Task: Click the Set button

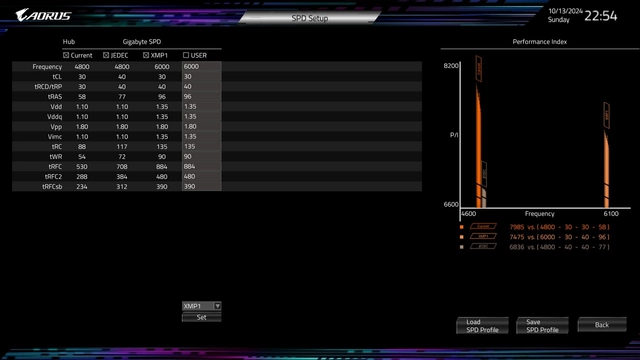Action: coord(202,317)
